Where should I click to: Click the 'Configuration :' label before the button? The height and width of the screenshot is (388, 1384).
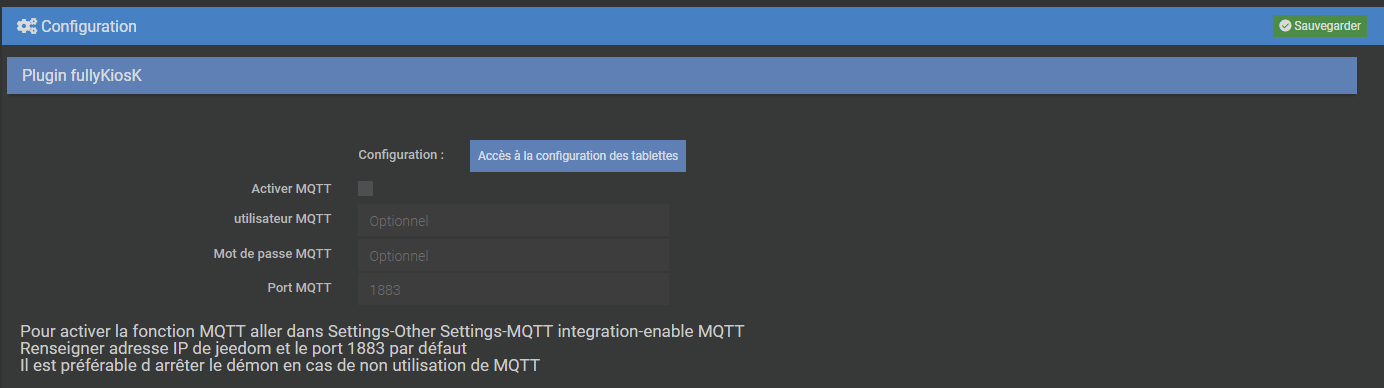tap(401, 155)
